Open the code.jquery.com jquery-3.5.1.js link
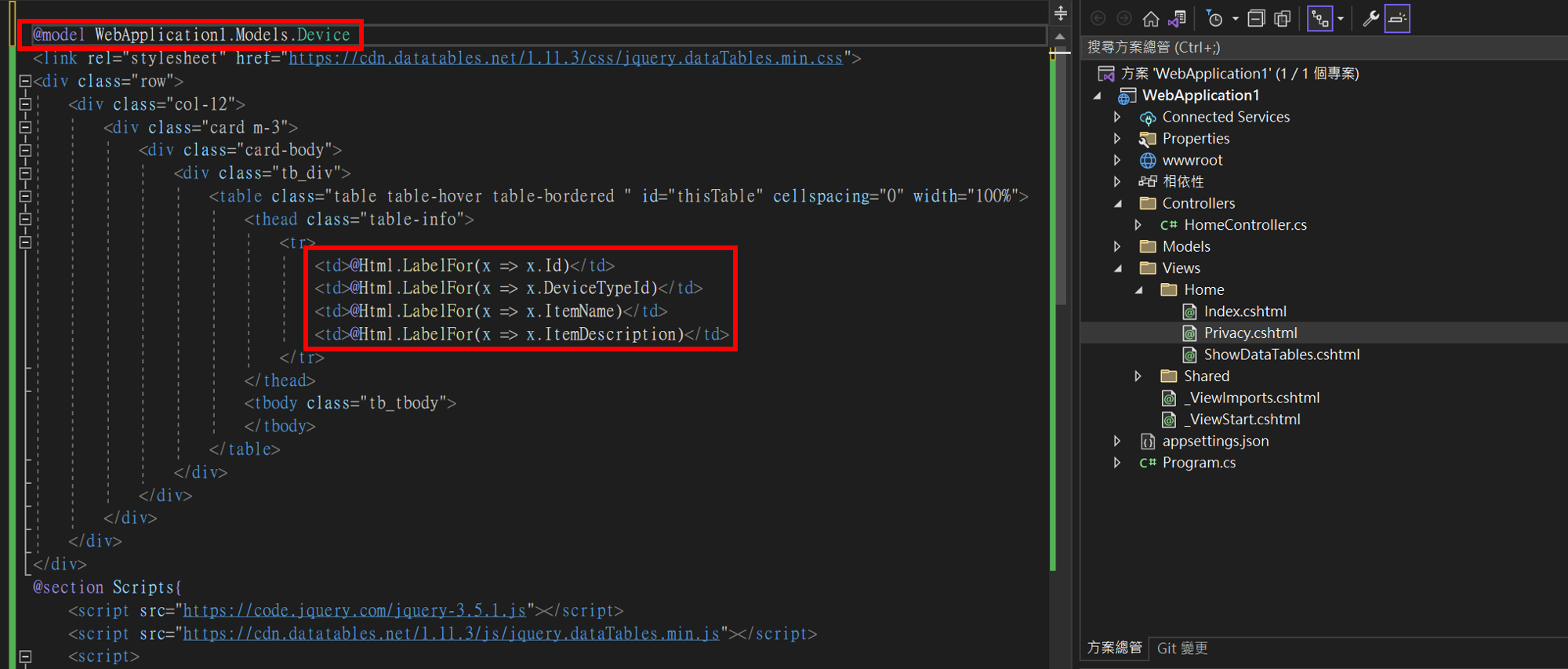Viewport: 1568px width, 669px height. (354, 610)
